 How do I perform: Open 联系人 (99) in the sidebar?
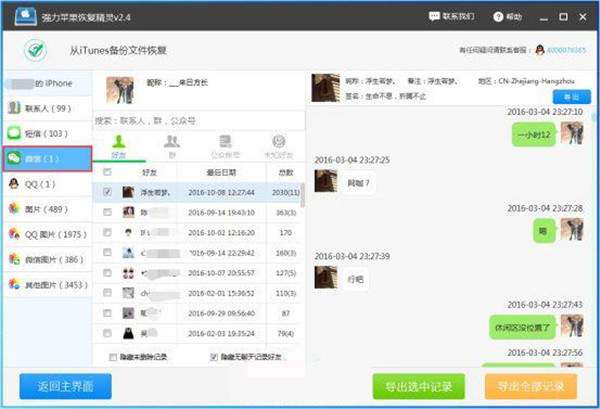pyautogui.click(x=48, y=108)
